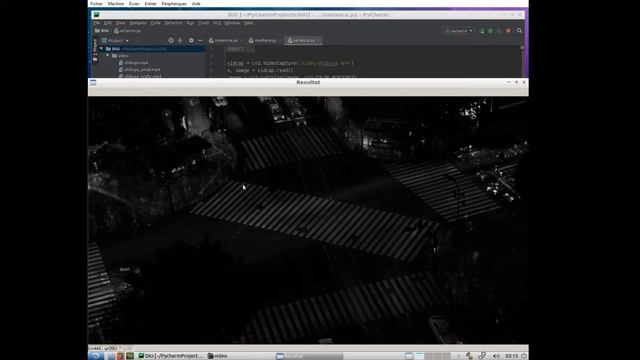This screenshot has width=640, height=360.
Task: Open the Fichier menu of VirtualBox
Action: coord(96,4)
